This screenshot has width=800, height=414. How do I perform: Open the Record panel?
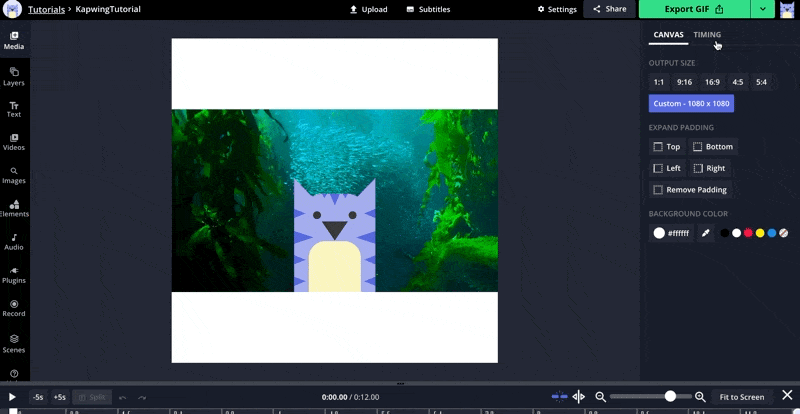(14, 308)
